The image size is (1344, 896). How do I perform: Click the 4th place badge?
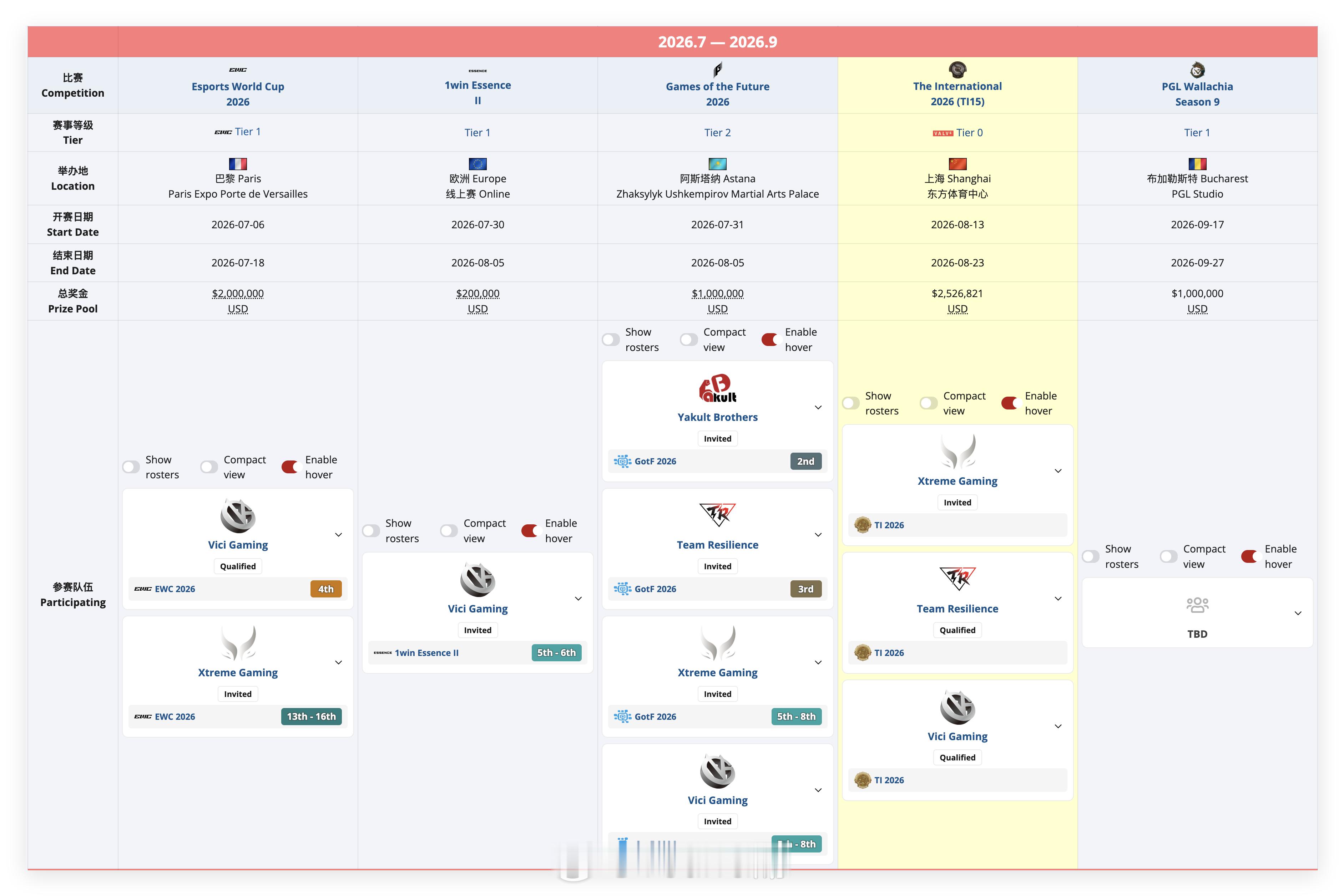[326, 589]
